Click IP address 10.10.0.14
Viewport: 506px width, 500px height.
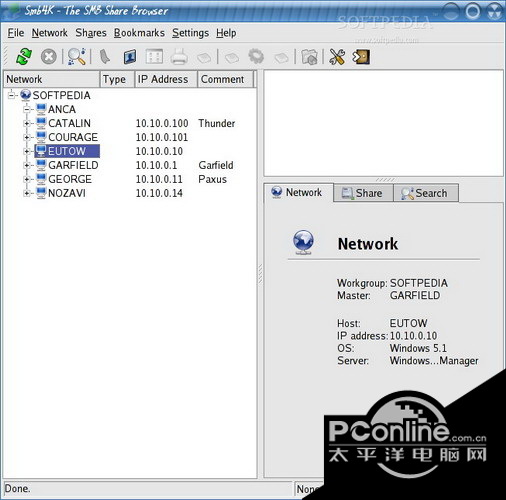pyautogui.click(x=159, y=193)
